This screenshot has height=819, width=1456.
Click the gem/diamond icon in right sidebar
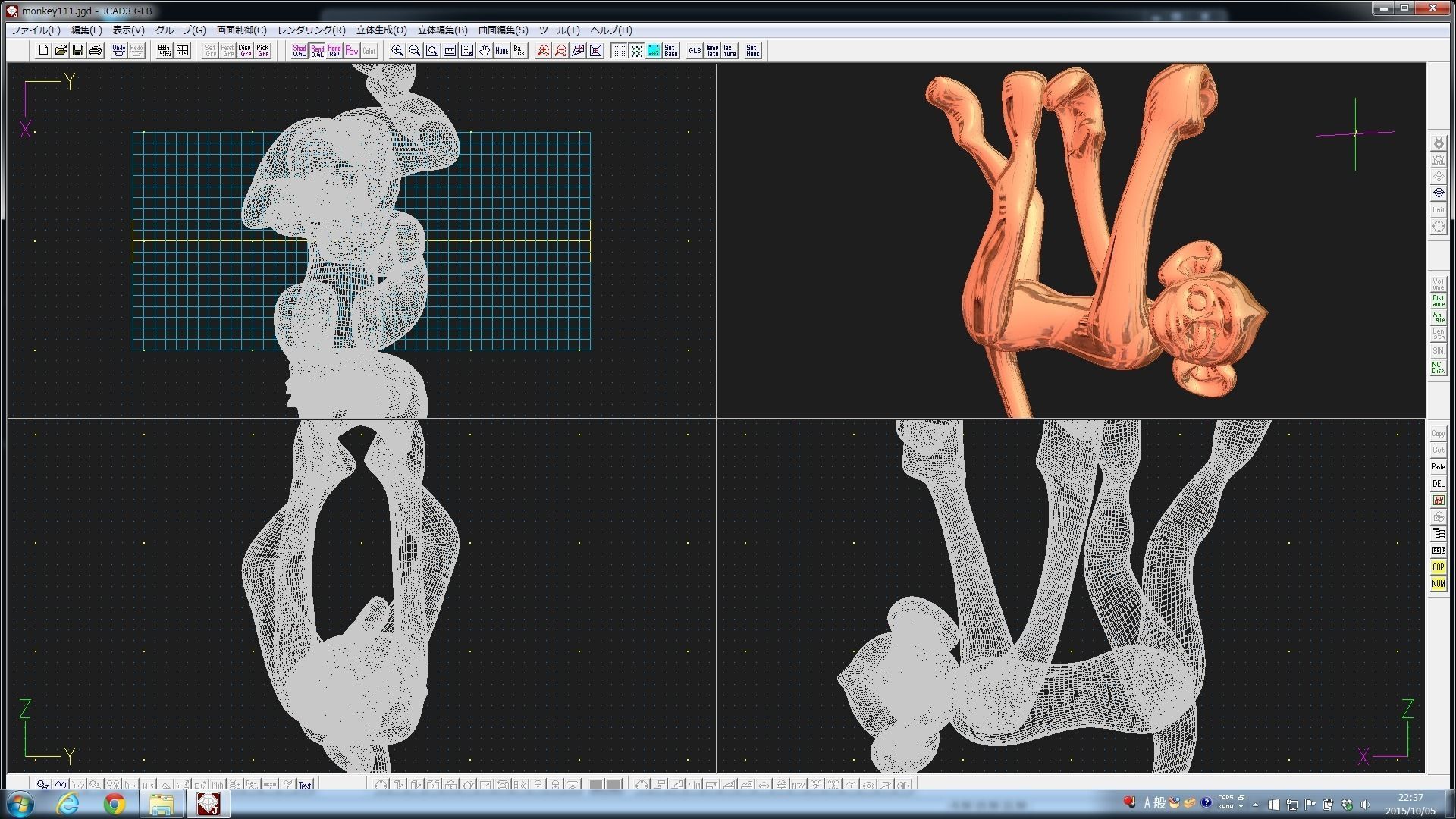(1439, 193)
